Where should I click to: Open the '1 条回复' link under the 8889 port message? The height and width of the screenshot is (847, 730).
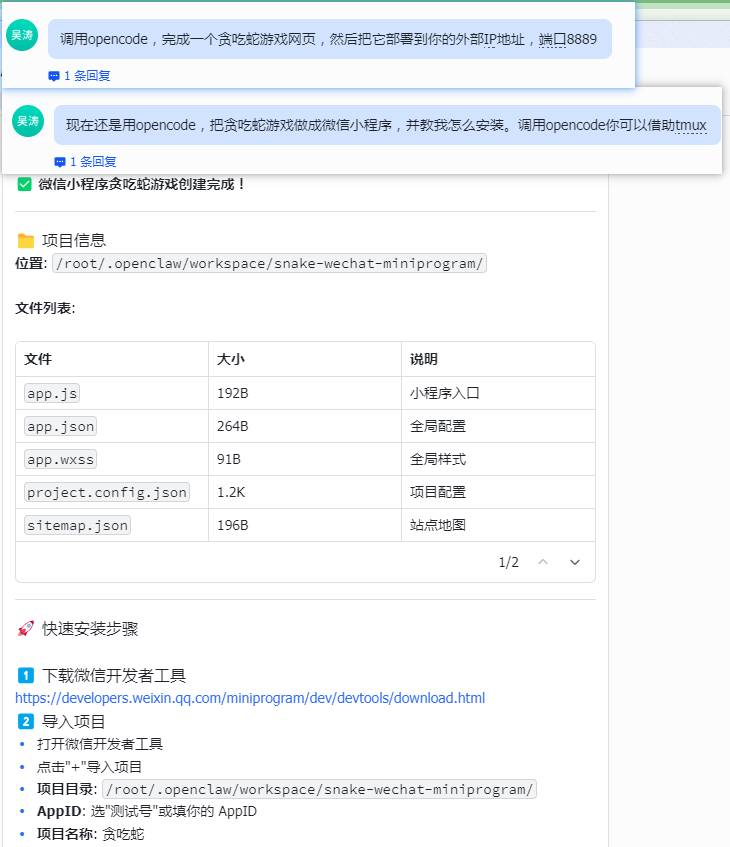87,76
